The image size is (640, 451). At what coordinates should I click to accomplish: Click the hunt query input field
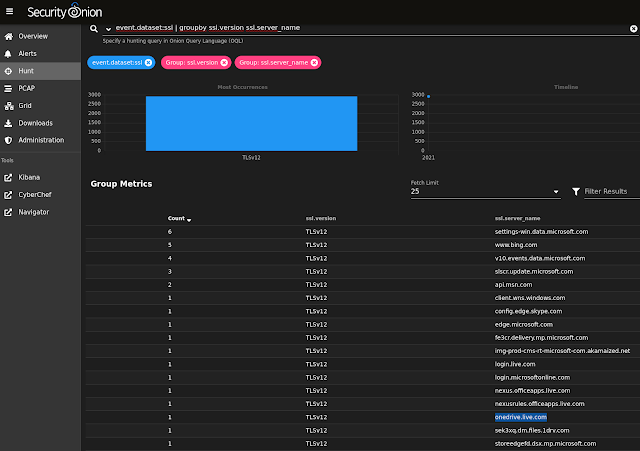click(369, 28)
